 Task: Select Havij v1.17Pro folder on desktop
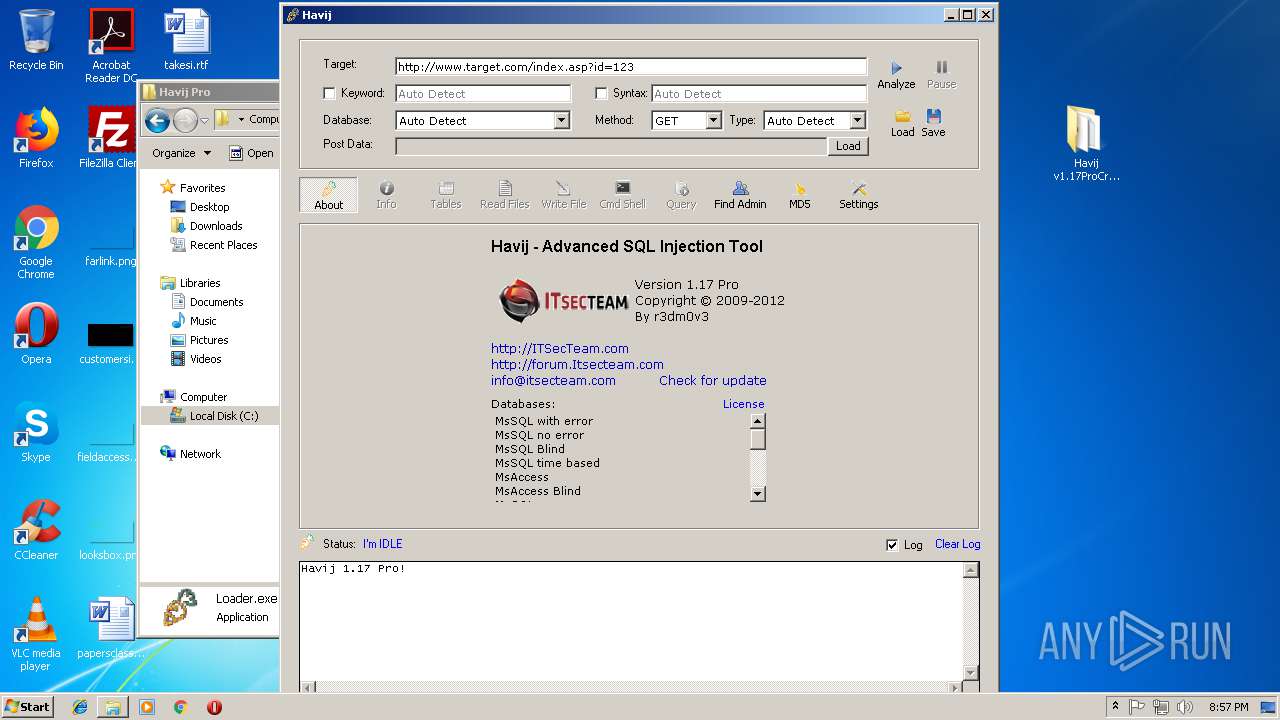pos(1086,142)
